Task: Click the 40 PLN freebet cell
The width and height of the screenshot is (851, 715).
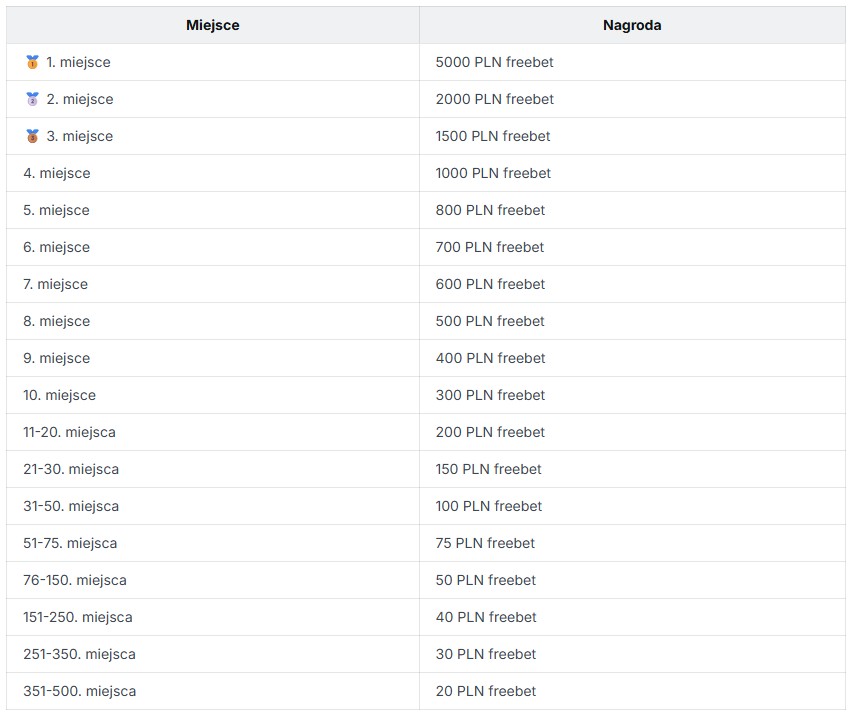Action: point(486,616)
